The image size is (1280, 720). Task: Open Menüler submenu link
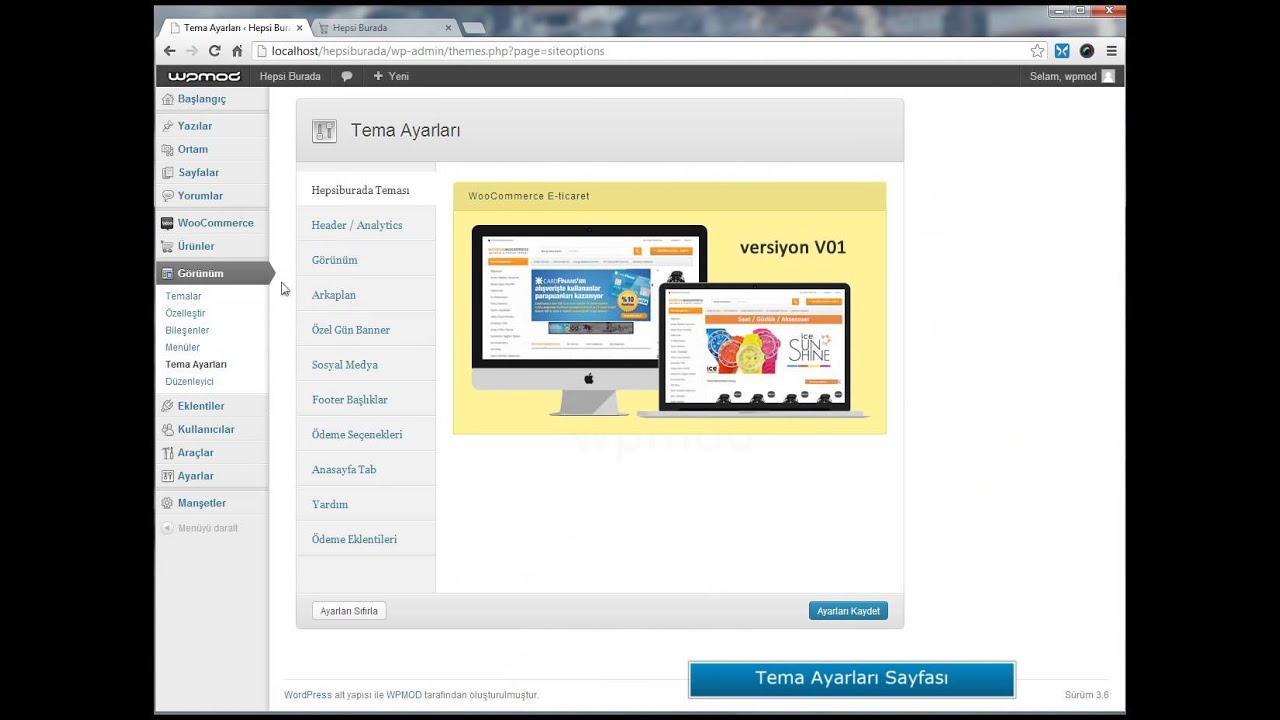(182, 347)
